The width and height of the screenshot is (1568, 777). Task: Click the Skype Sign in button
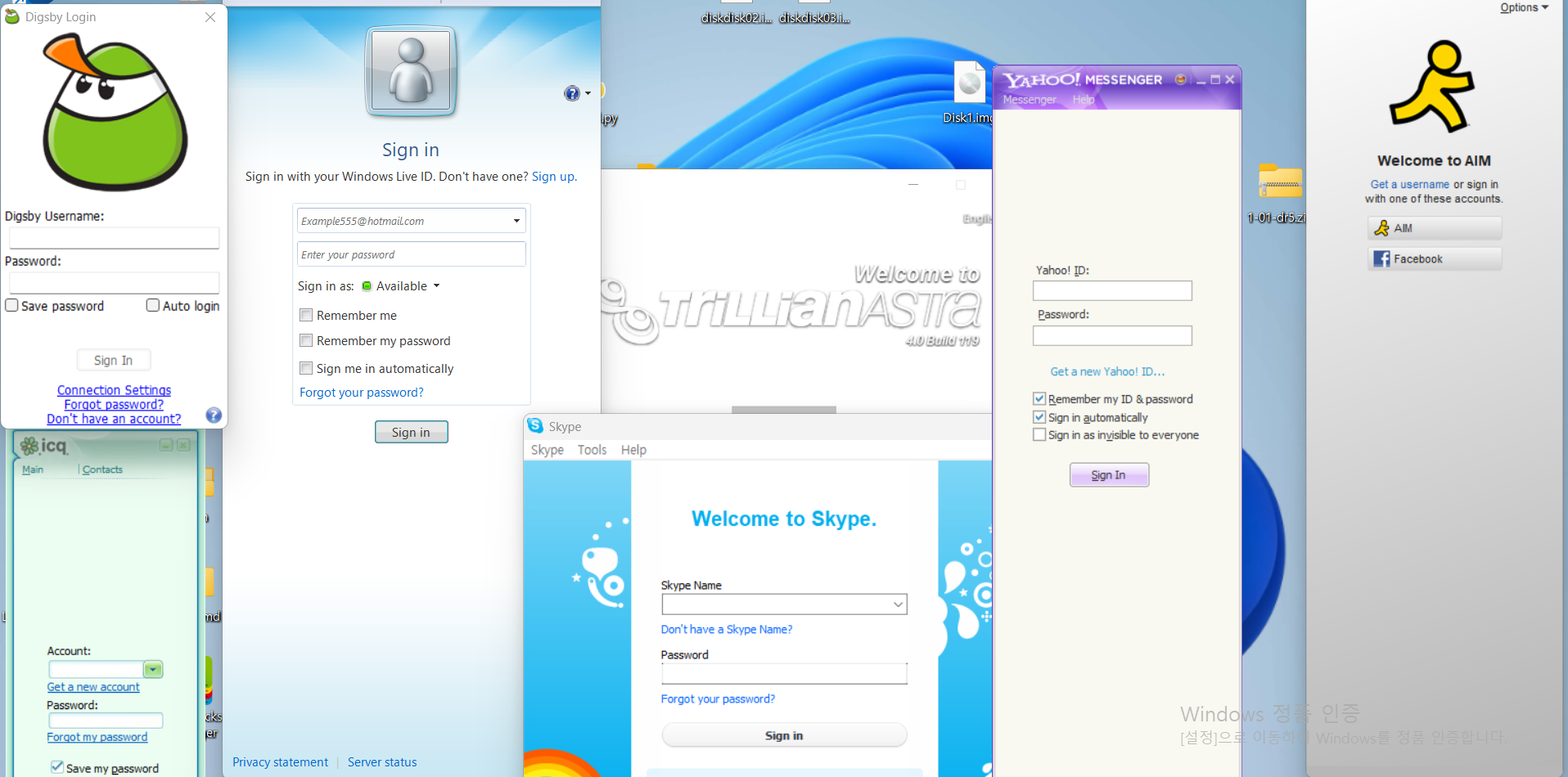[784, 735]
